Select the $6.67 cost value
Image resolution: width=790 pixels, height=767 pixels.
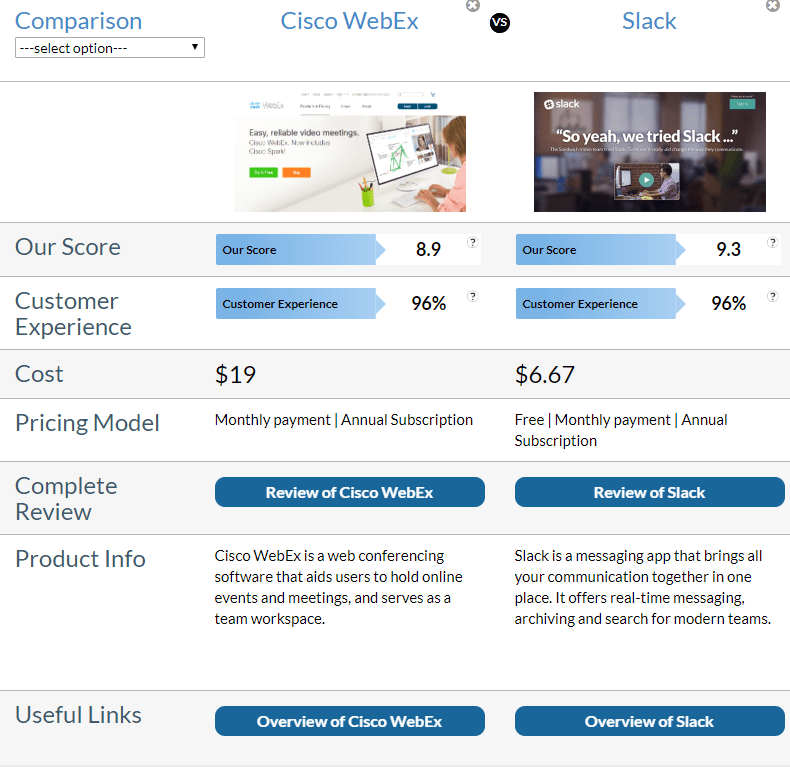(545, 375)
